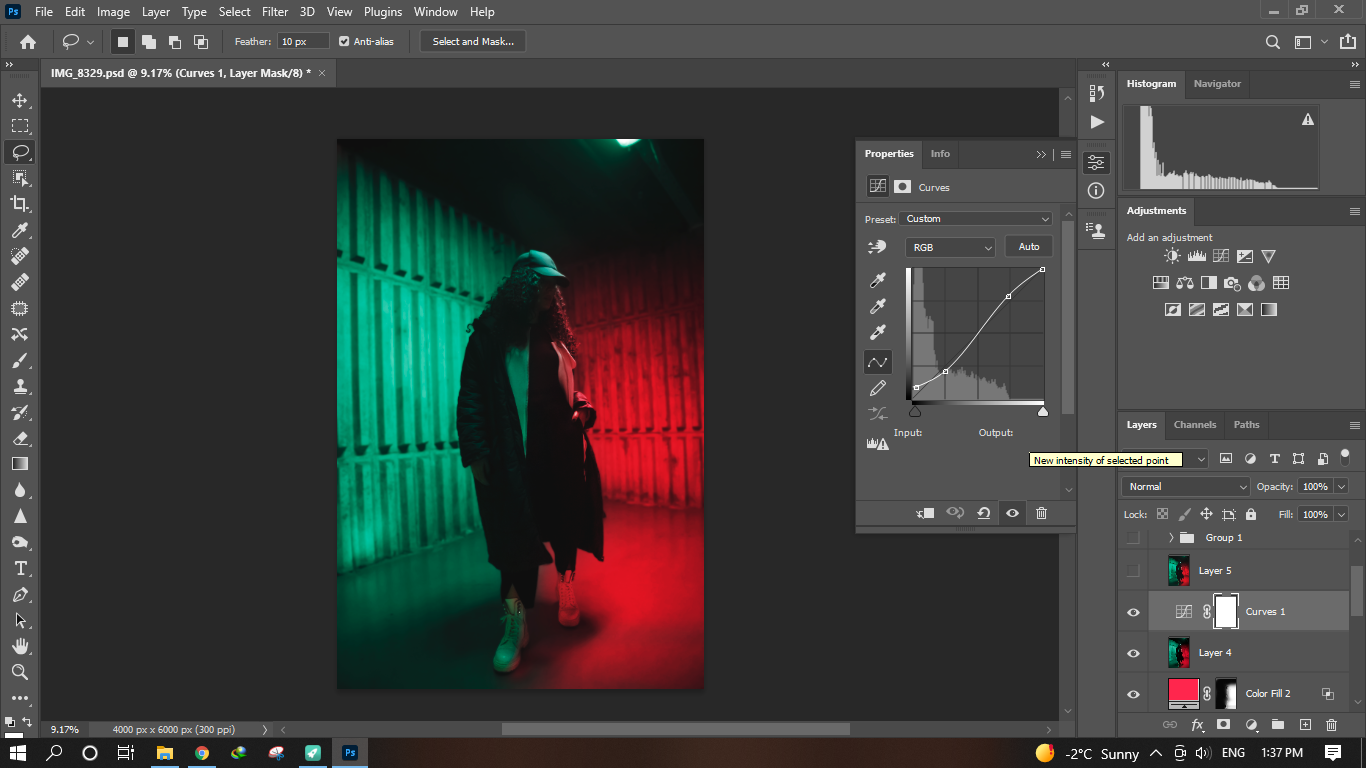Click the white point slider under the curve
Image resolution: width=1366 pixels, height=768 pixels.
tap(1043, 411)
